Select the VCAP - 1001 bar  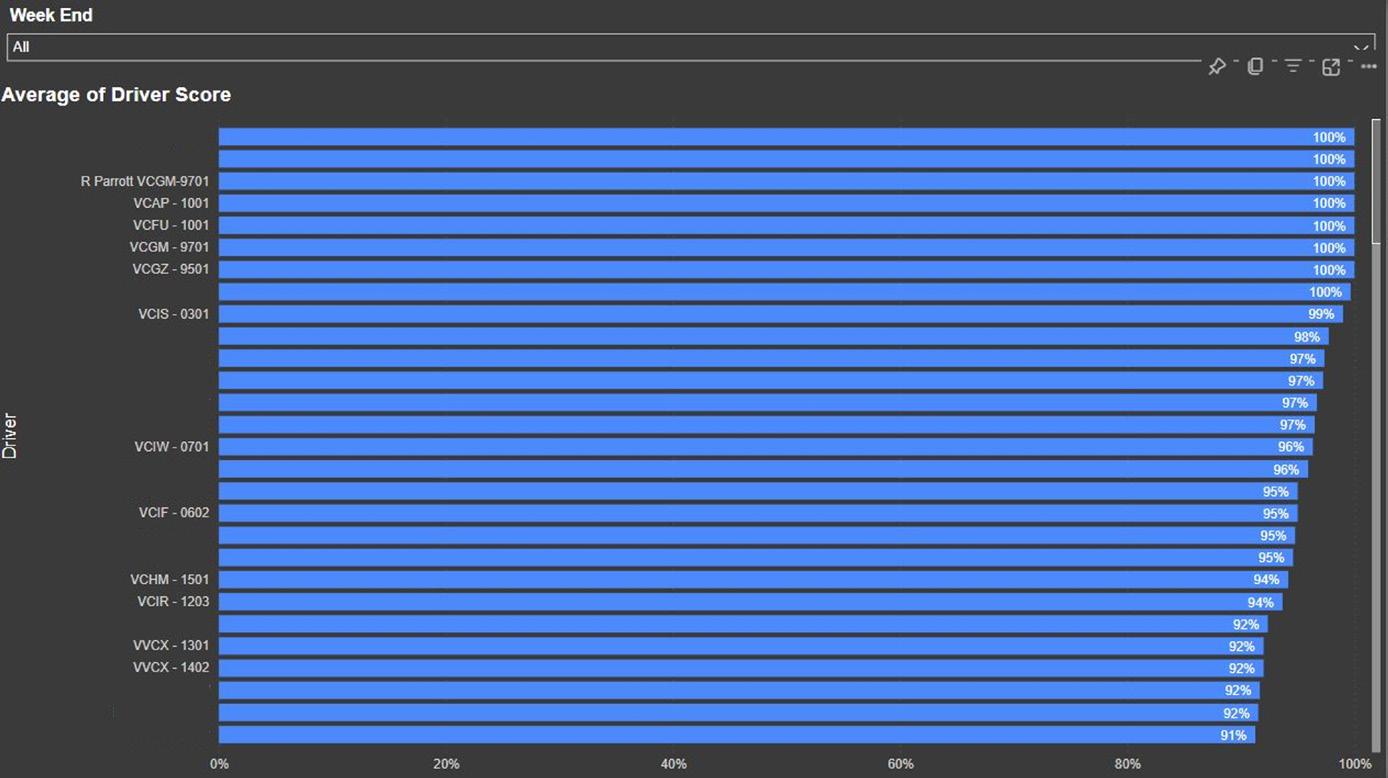[x=786, y=203]
